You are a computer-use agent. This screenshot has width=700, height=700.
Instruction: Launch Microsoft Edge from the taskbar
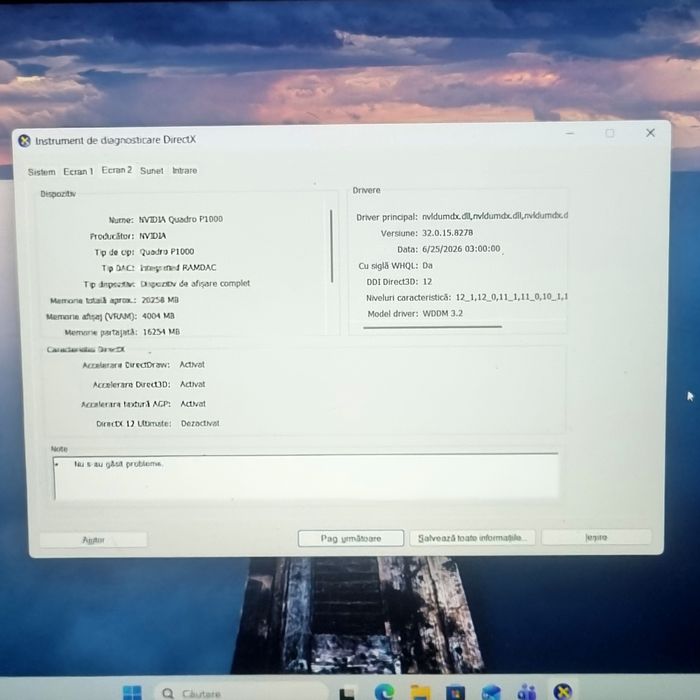tap(384, 692)
